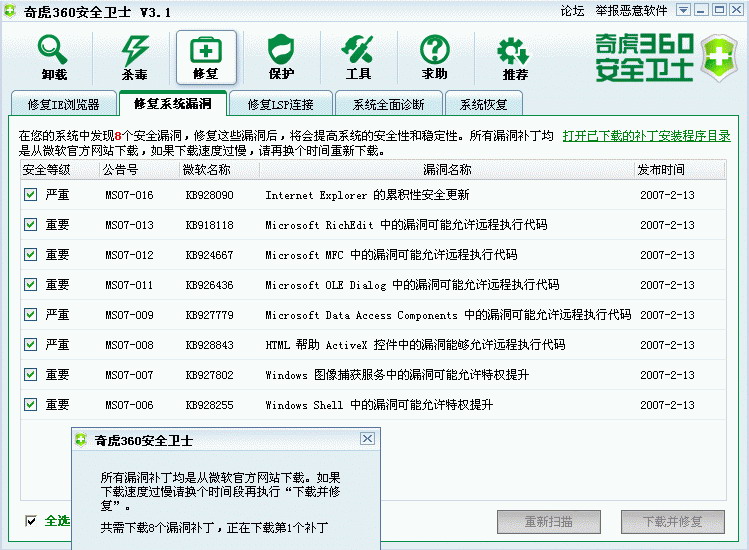Open the title bar dropdown arrow button
This screenshot has height=550, width=749.
coord(683,10)
